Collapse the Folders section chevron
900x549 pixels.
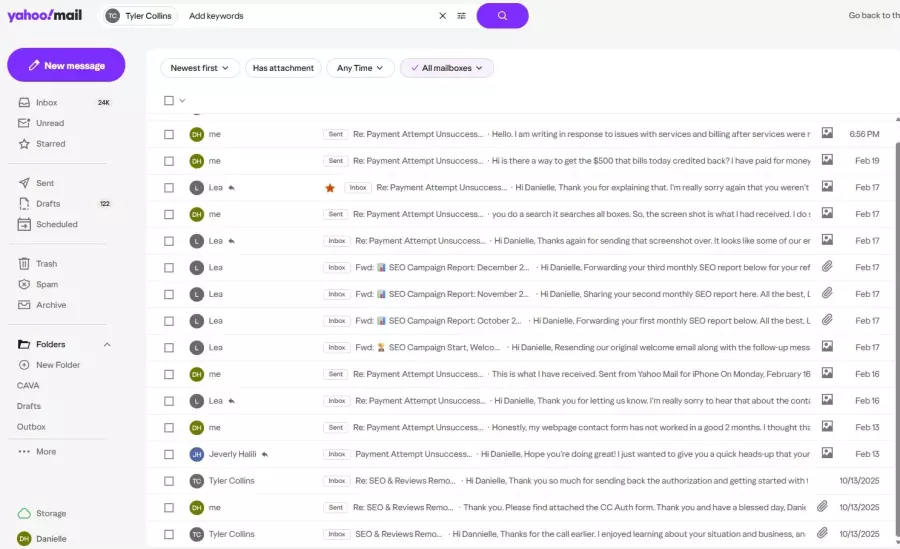[107, 344]
